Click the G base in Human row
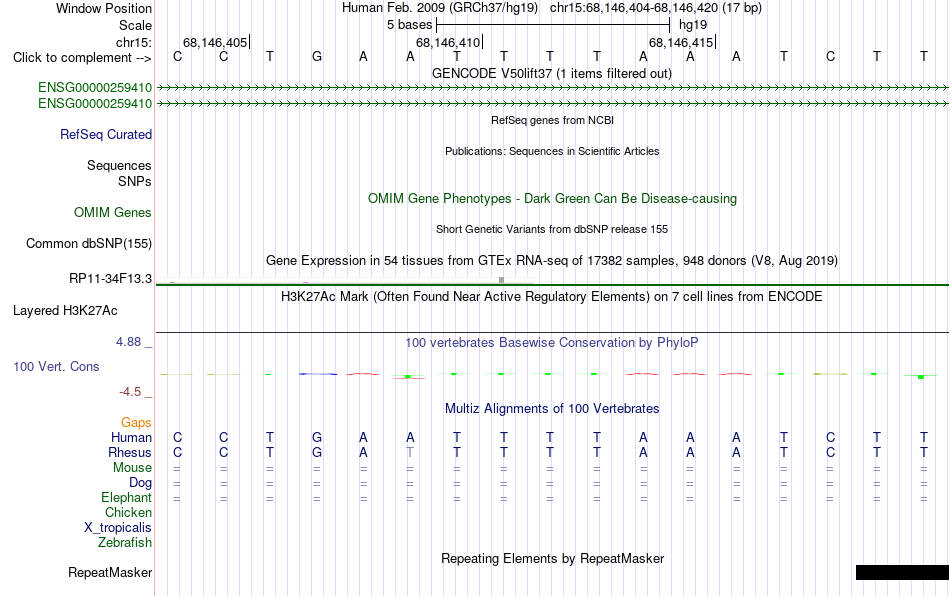The height and width of the screenshot is (596, 950). coord(317,437)
